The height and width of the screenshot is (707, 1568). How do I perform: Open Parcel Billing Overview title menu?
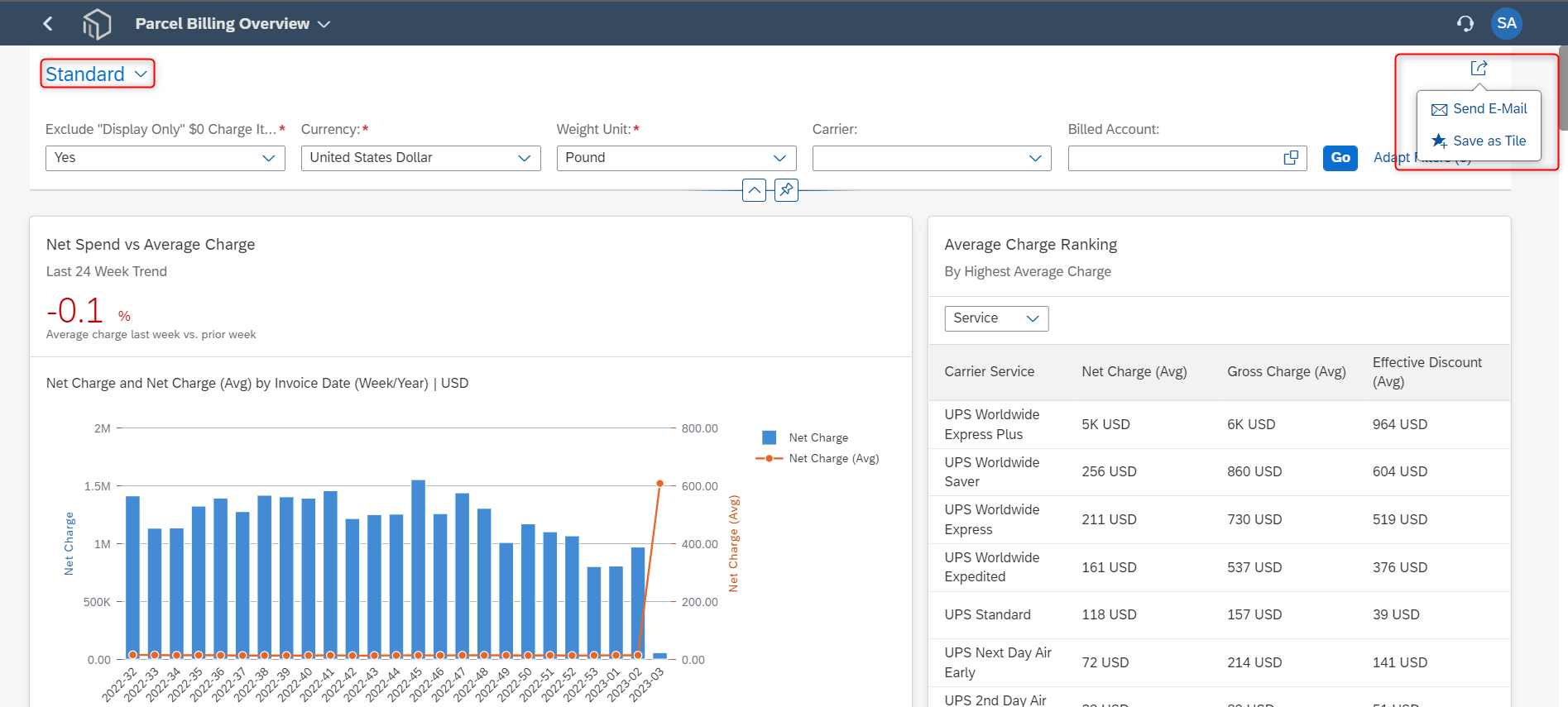click(233, 24)
